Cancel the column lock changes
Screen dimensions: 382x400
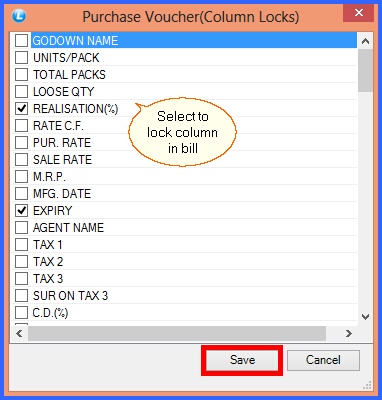323,360
